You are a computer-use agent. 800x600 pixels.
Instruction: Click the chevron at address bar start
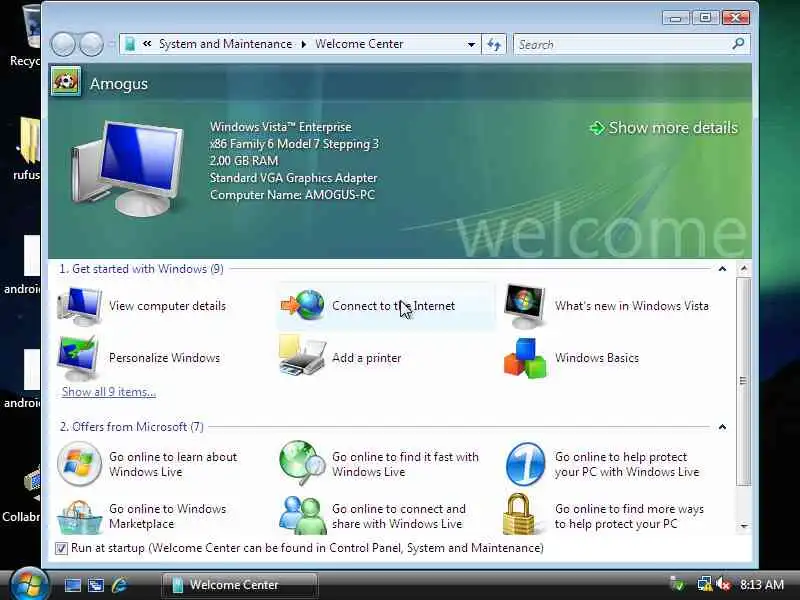click(147, 44)
